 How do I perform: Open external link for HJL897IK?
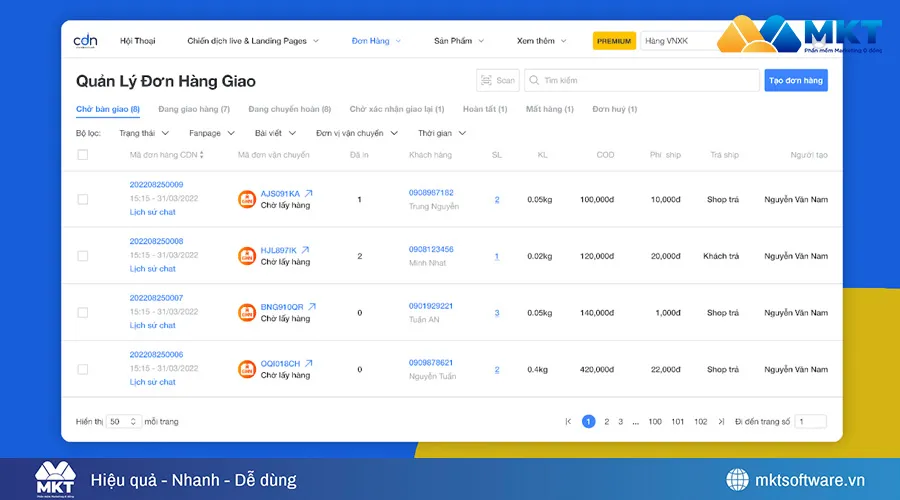click(305, 250)
